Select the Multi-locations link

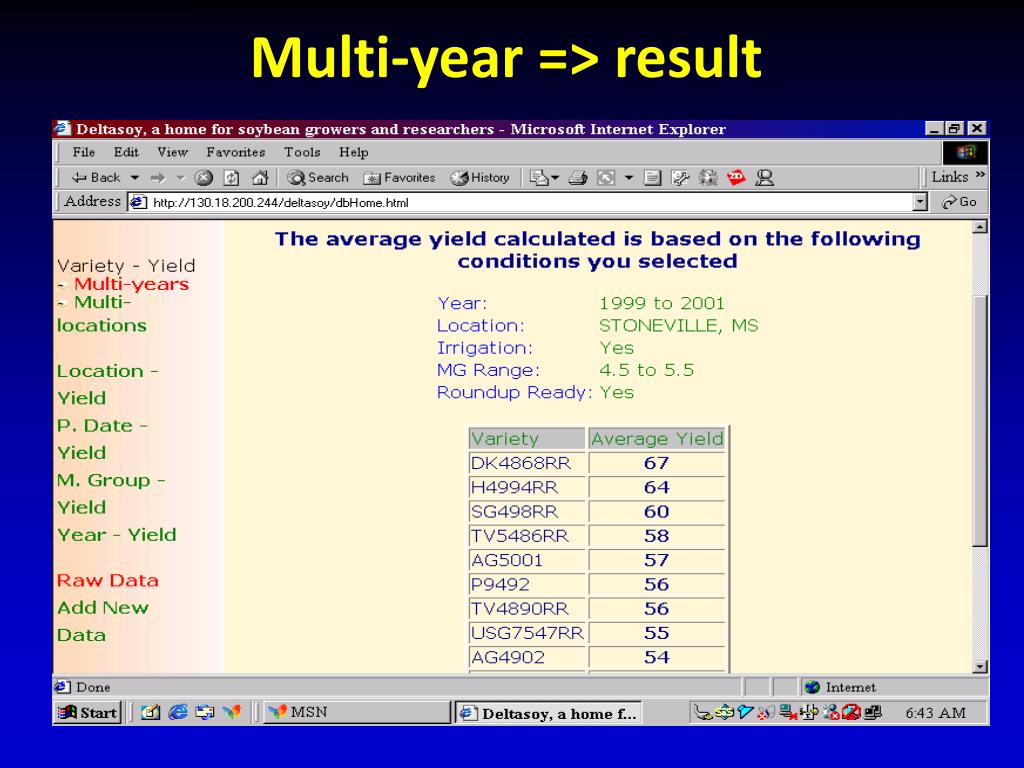point(102,314)
